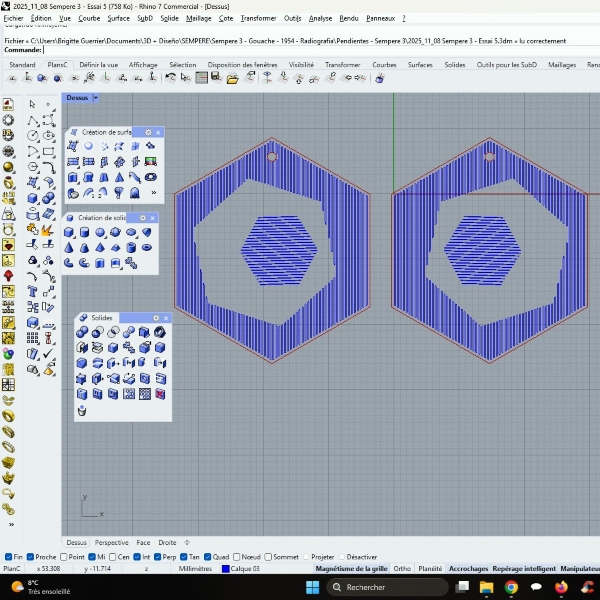
Task: Click the blue Calque 03 layer color swatch
Action: coord(225,568)
